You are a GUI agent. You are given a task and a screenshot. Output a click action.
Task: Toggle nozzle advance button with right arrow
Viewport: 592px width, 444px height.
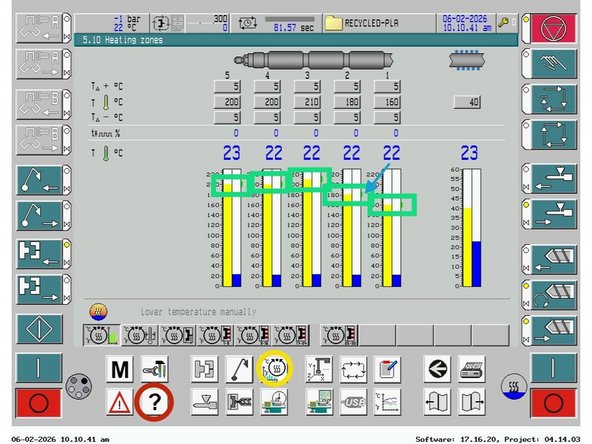554,214
